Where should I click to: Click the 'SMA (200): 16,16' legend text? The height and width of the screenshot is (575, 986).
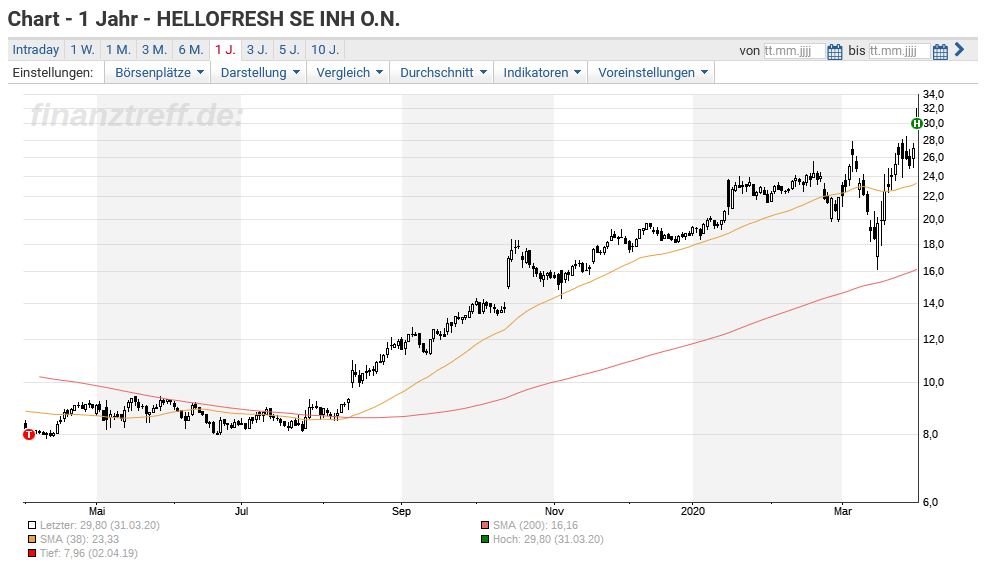coord(535,525)
